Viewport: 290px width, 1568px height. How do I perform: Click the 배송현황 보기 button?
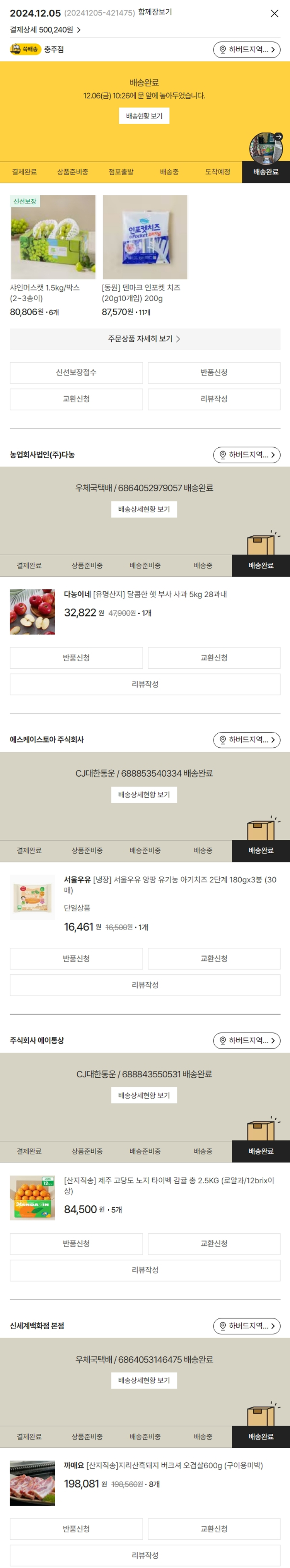[144, 116]
